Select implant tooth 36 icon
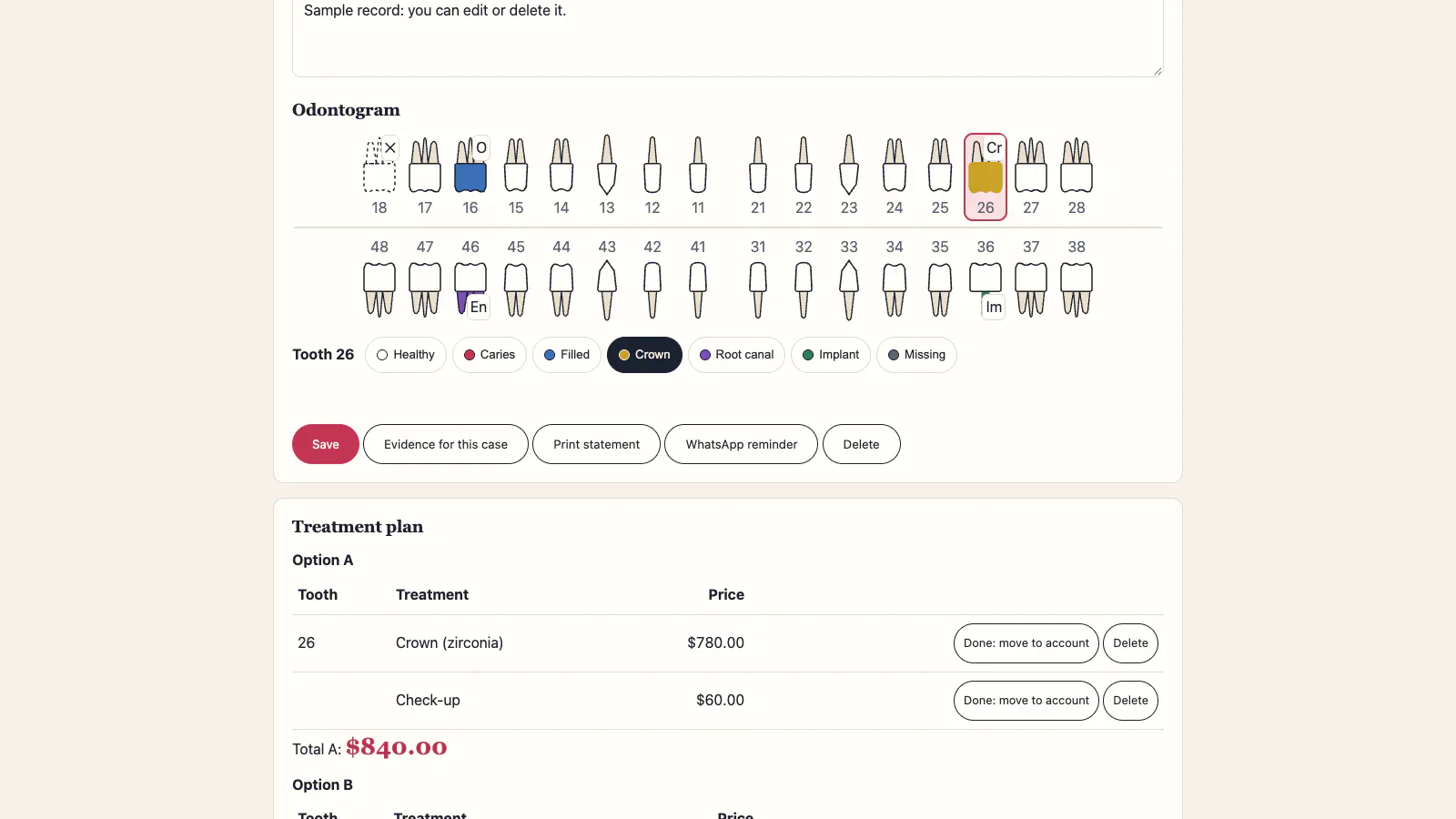 (986, 278)
